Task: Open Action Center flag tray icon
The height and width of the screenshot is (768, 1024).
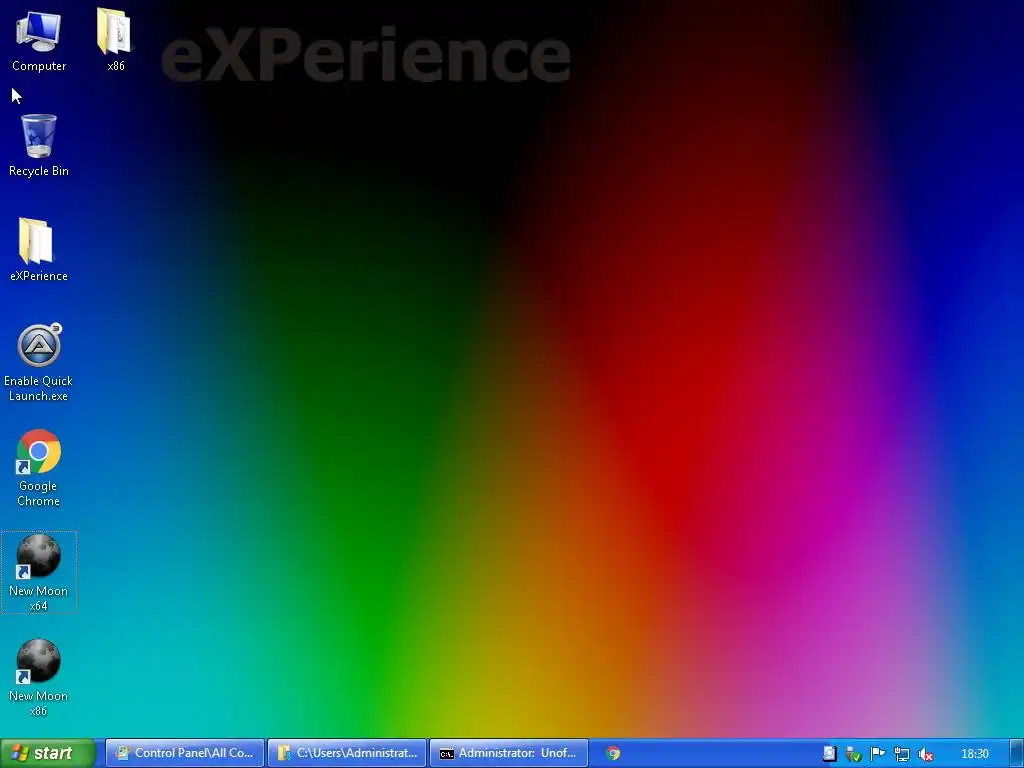Action: point(878,754)
